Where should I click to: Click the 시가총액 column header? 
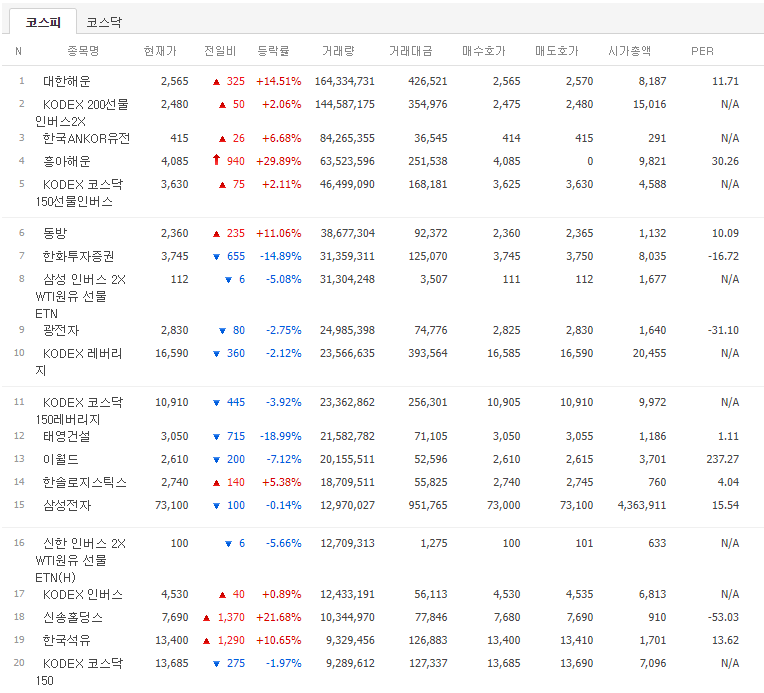630,51
